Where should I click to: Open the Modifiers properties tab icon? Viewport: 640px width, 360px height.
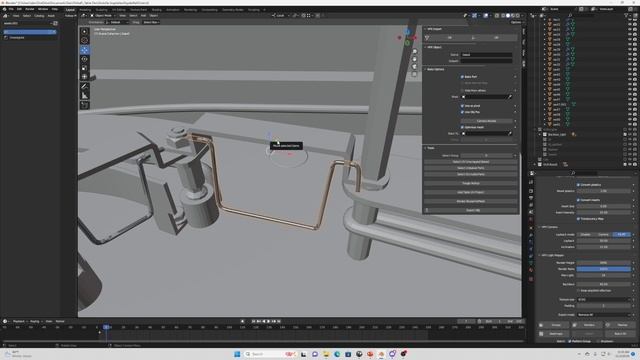coord(531,235)
